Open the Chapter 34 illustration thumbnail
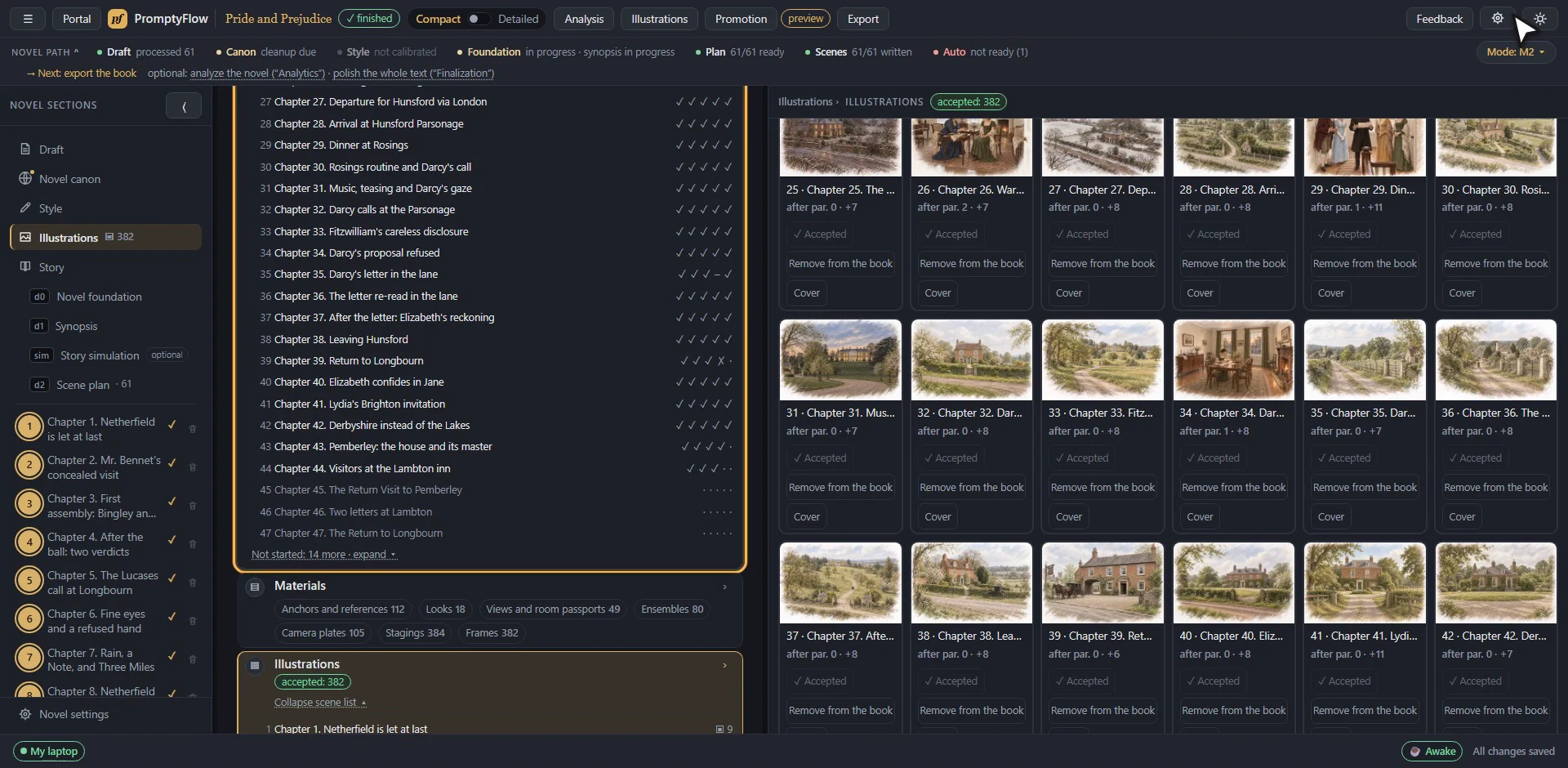This screenshot has height=768, width=1568. coord(1233,359)
